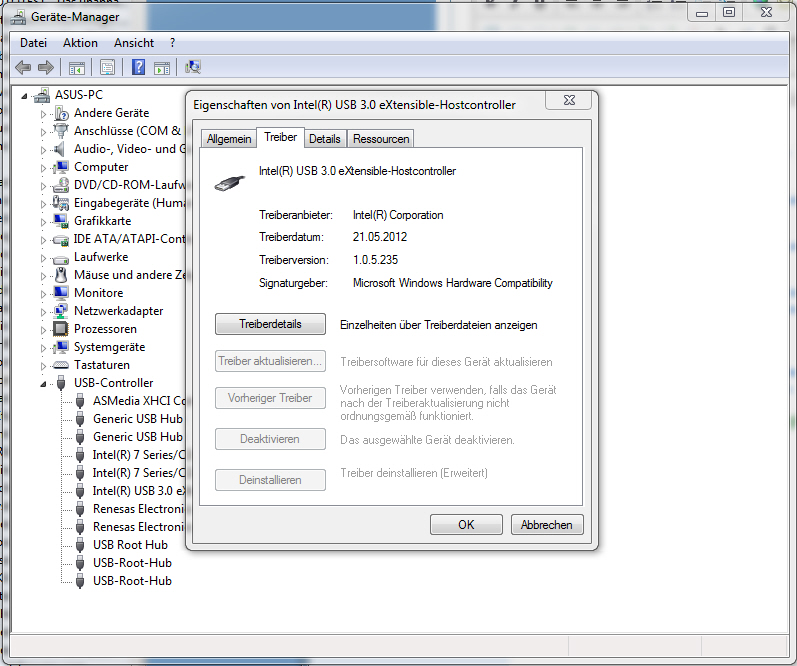This screenshot has width=797, height=666.
Task: Close the Eigenschaften properties dialog
Action: 569,100
